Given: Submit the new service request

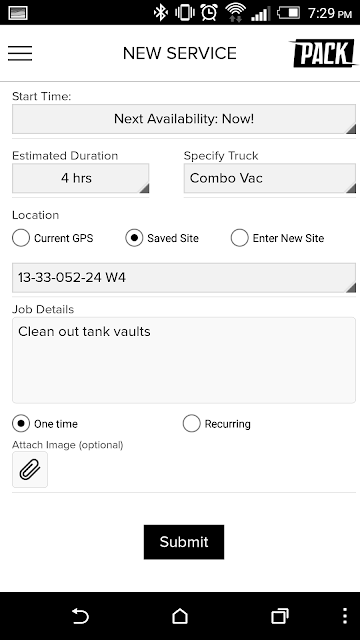Looking at the screenshot, I should [x=184, y=542].
